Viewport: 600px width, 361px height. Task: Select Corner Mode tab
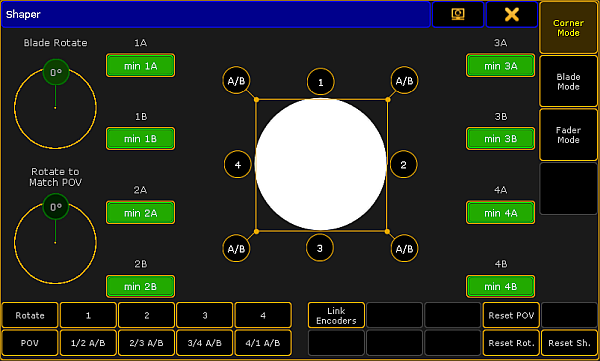click(568, 28)
